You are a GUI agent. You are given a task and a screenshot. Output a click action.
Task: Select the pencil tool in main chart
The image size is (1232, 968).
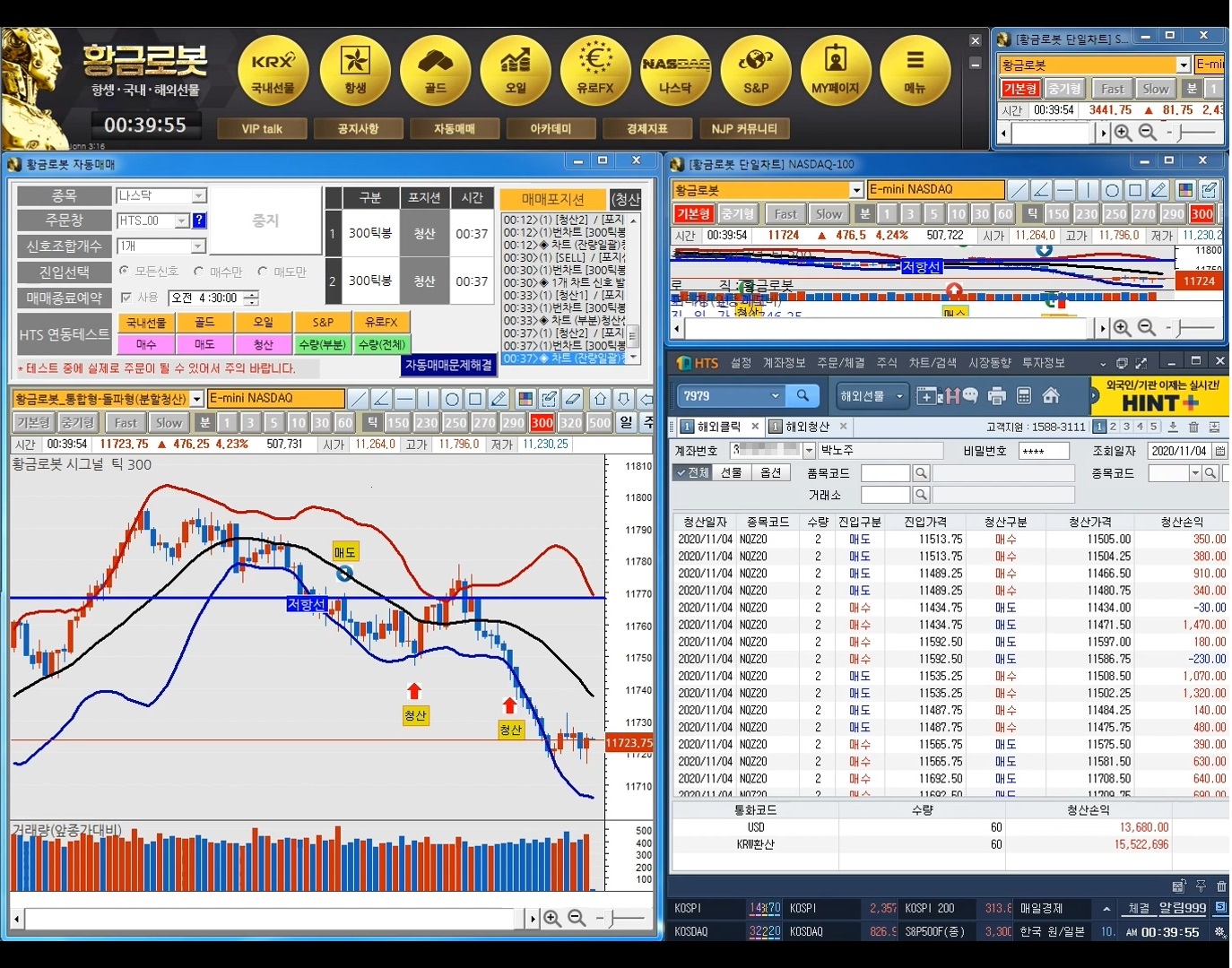(499, 399)
